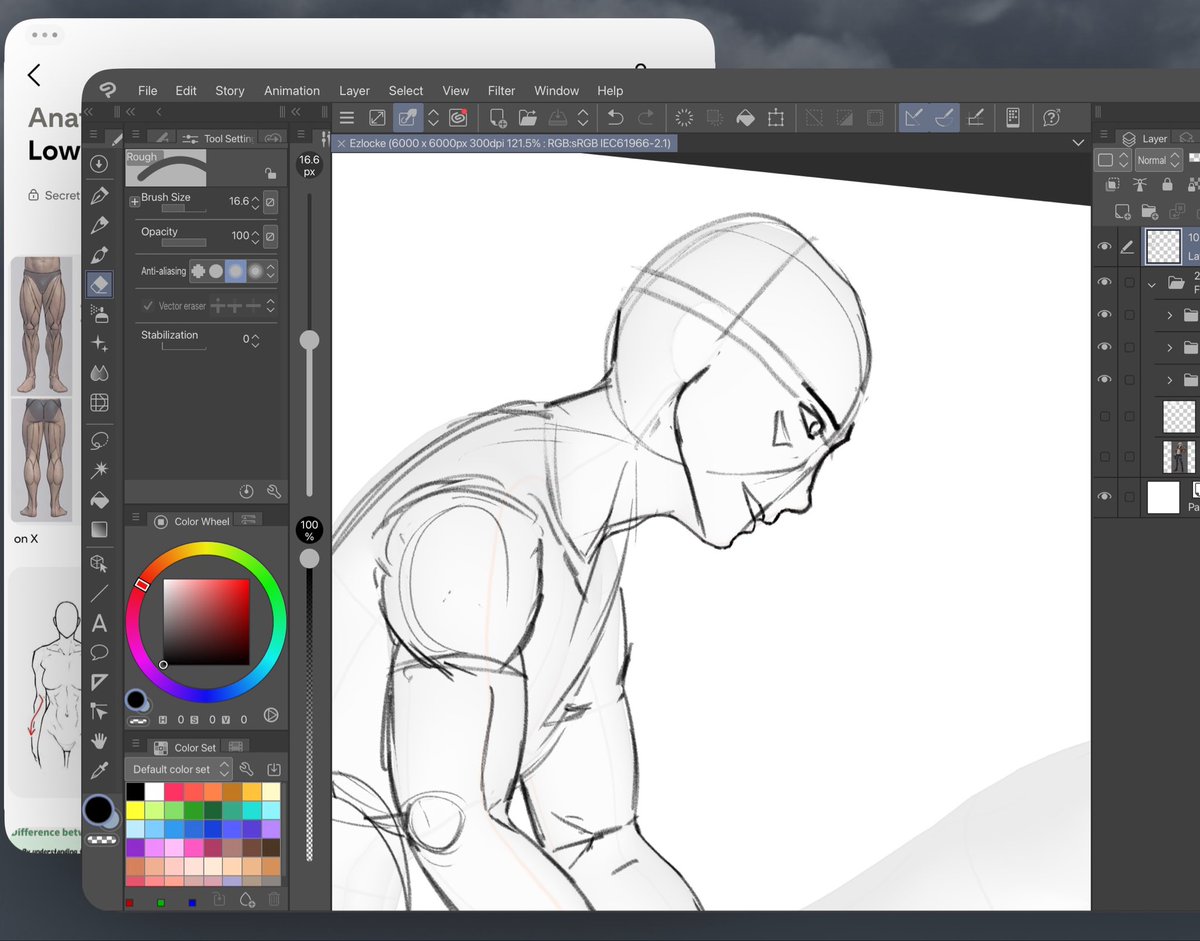
Task: Select the Eraser tool in the toolbar
Action: pos(99,285)
